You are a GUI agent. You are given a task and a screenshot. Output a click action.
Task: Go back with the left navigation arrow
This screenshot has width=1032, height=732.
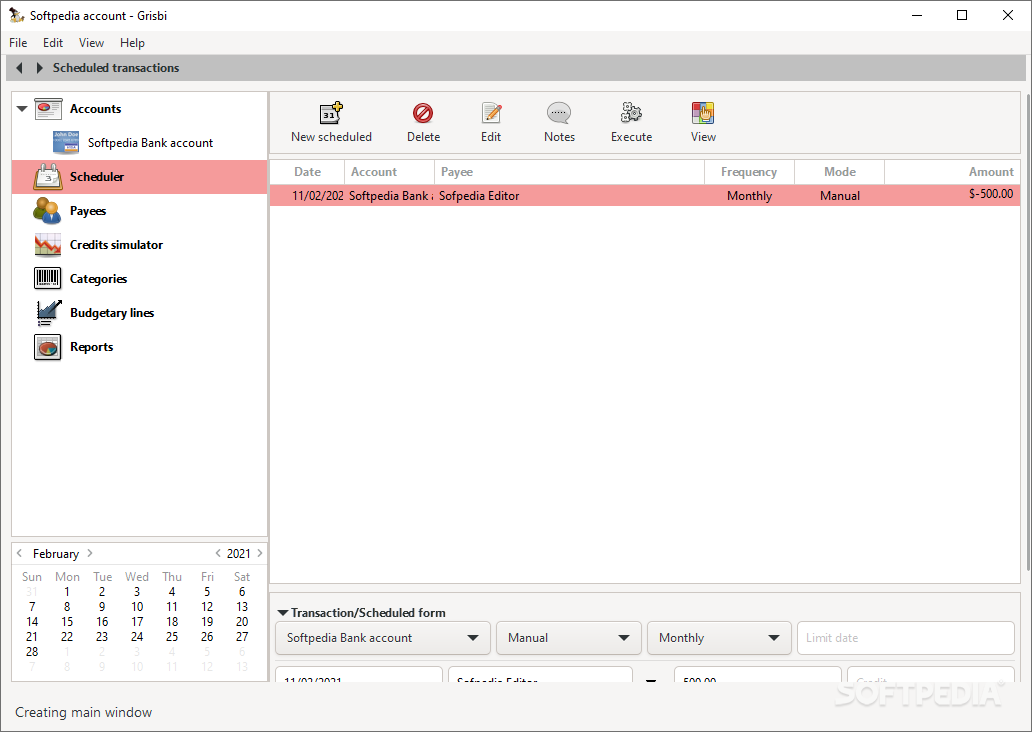(20, 68)
